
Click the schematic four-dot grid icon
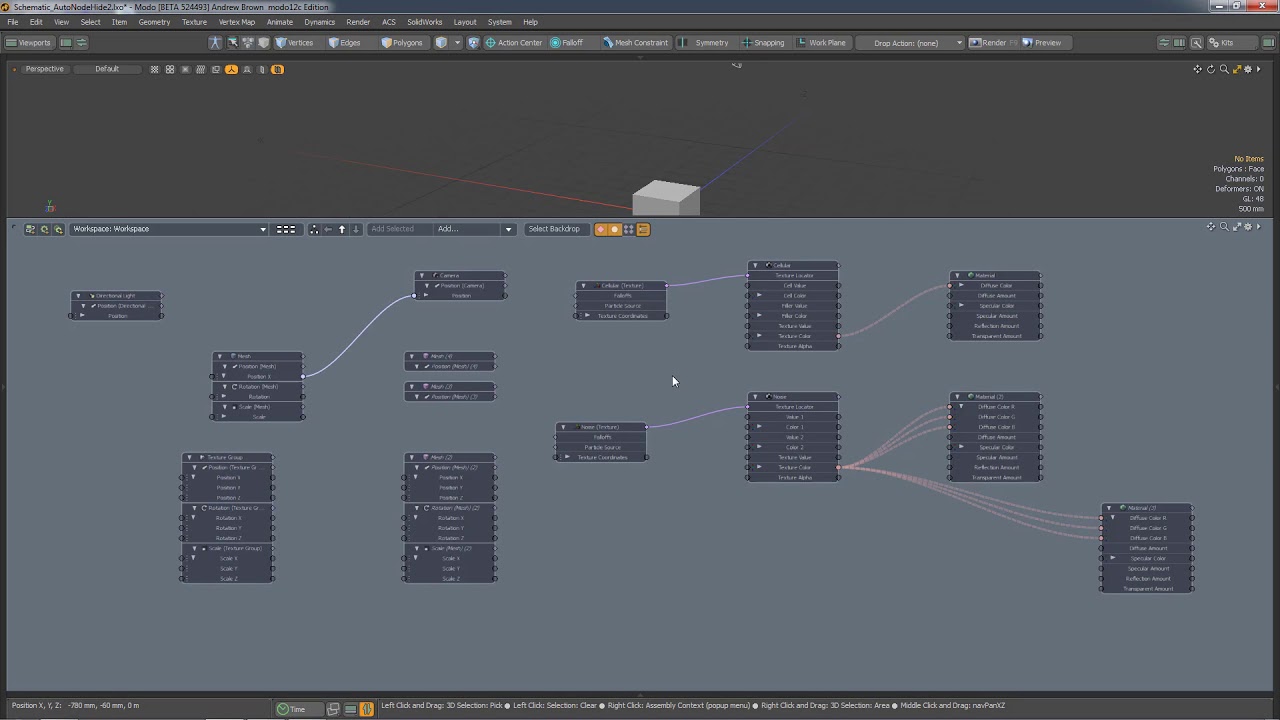[x=629, y=229]
